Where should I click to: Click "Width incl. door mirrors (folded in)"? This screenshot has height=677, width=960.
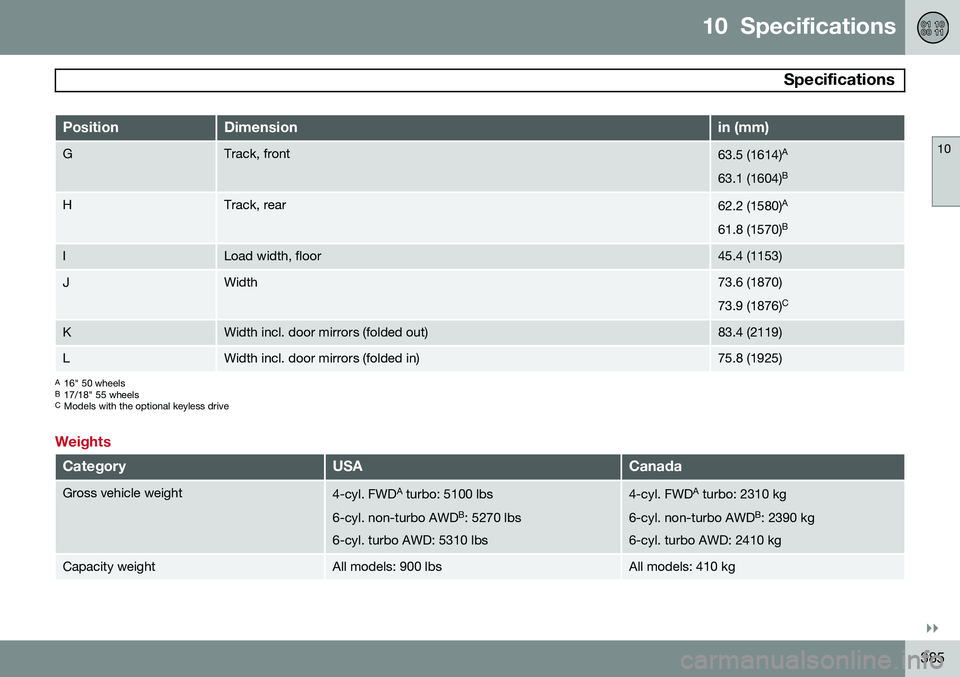tap(321, 358)
